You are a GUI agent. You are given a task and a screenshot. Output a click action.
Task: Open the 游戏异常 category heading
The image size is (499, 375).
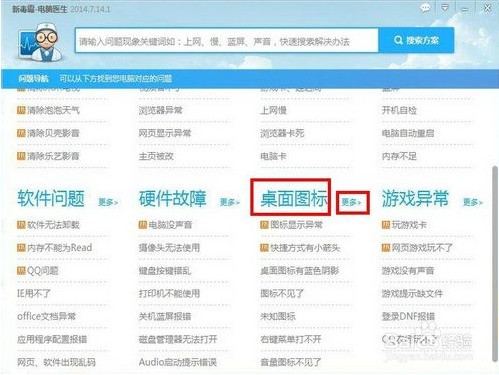[415, 198]
